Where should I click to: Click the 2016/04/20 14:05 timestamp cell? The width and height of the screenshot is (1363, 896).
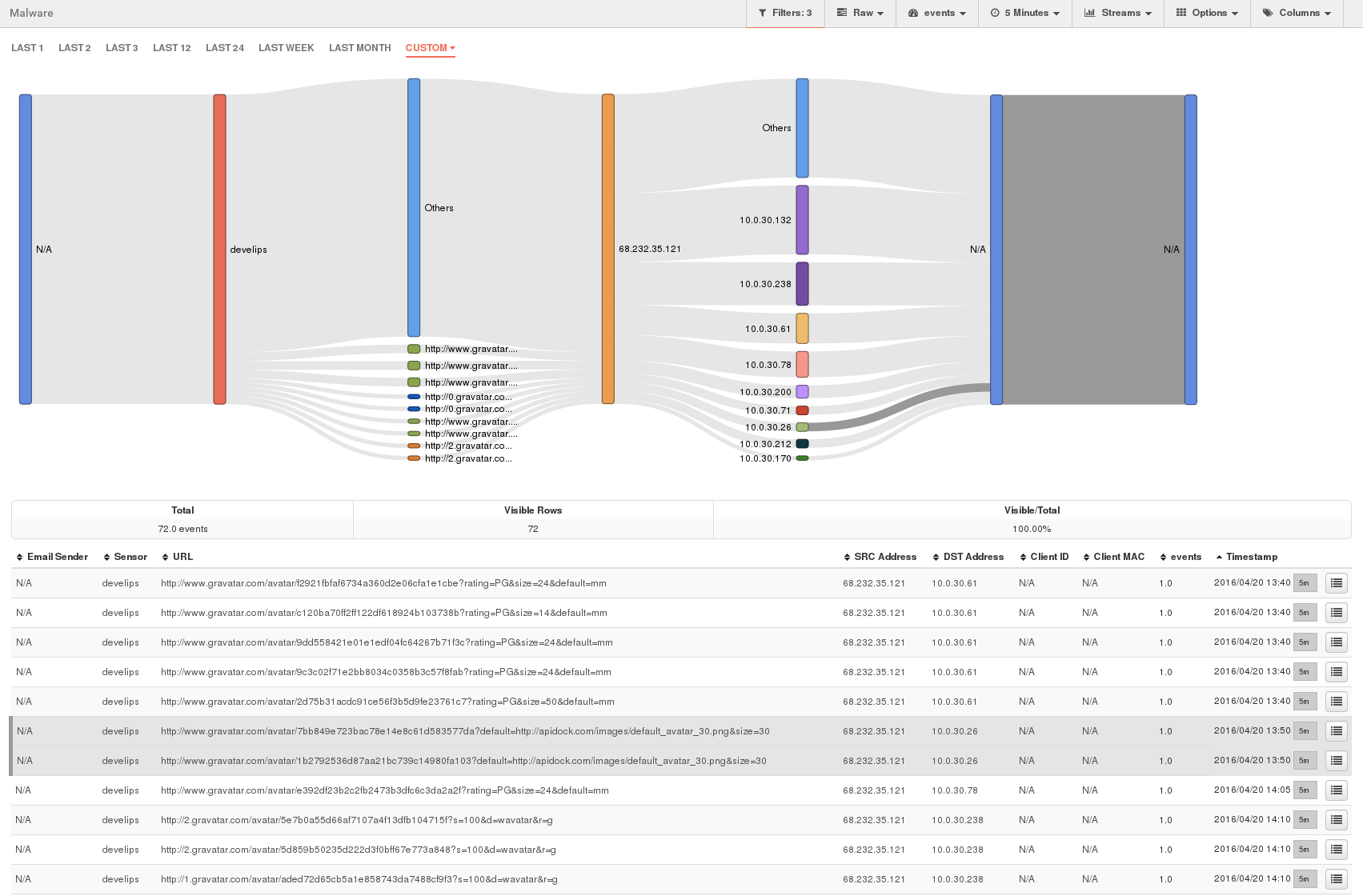[1252, 790]
